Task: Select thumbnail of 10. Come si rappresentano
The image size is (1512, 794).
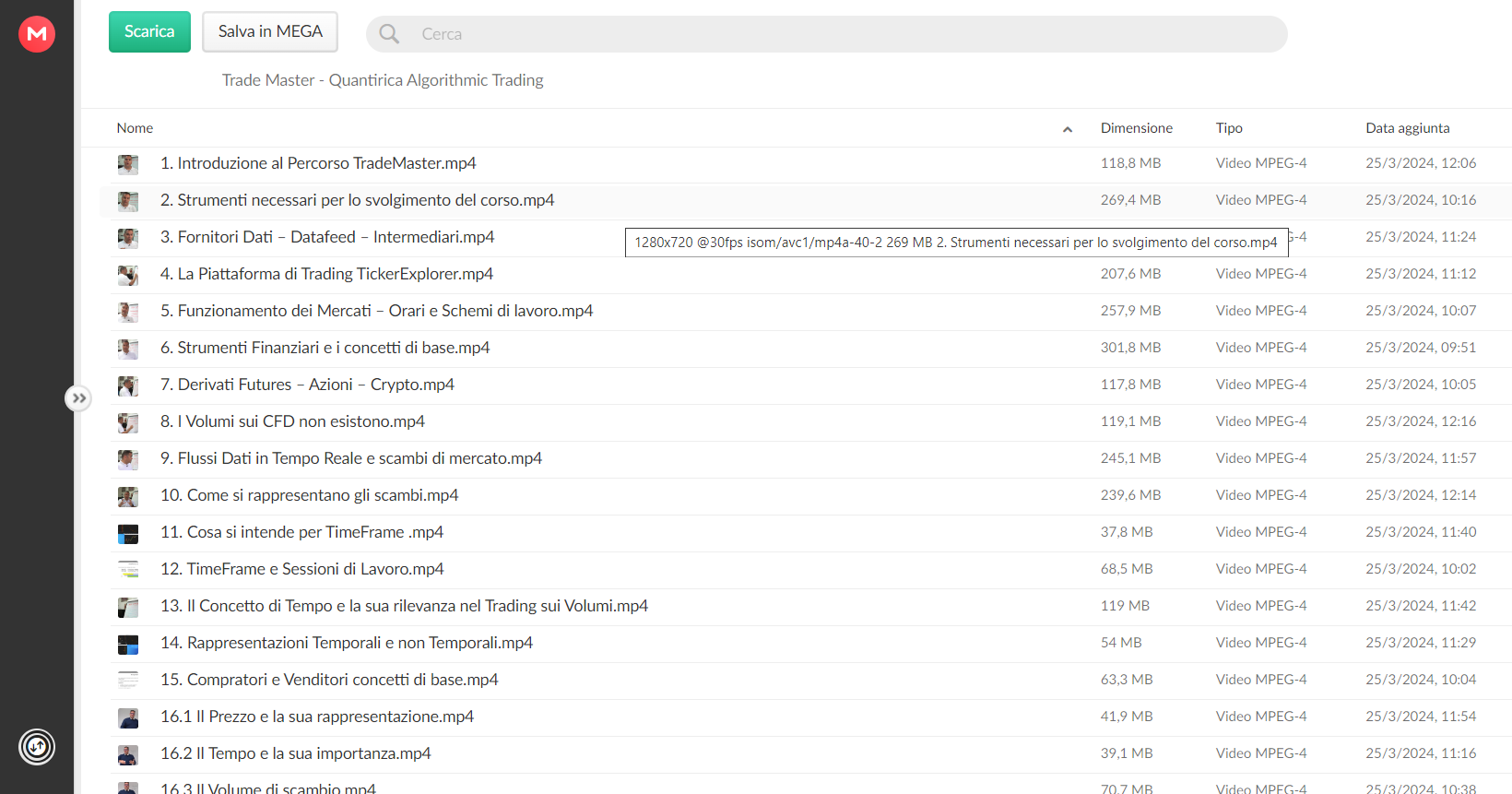Action: 128,496
